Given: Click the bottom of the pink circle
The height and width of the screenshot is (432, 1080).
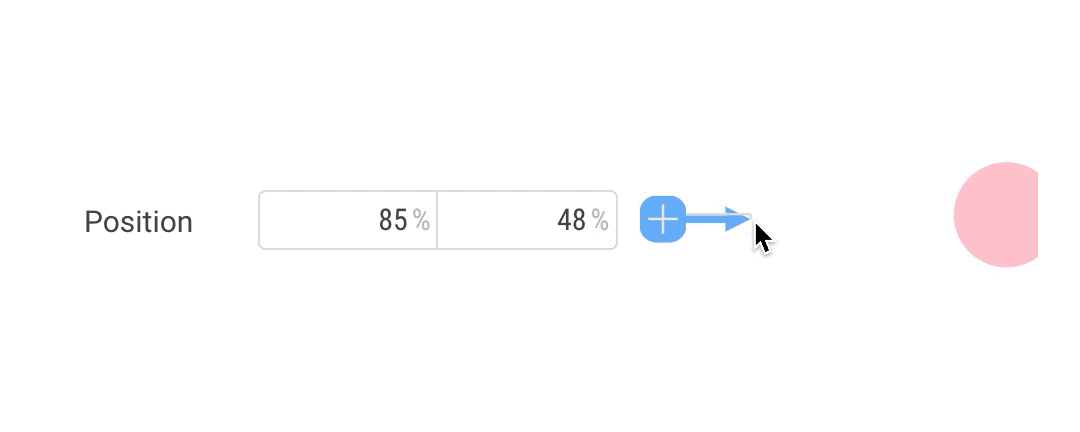Looking at the screenshot, I should click(x=1006, y=263).
